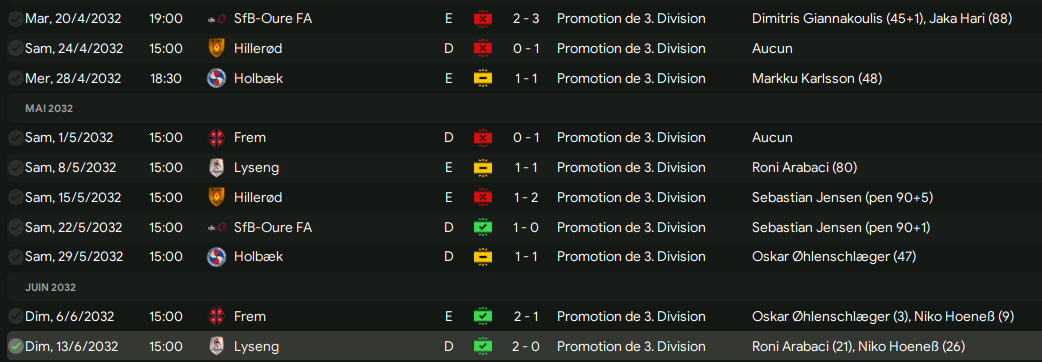Click the Frem club badge on 1/5/2032
Screen dimensions: 1042x362
(x=217, y=137)
